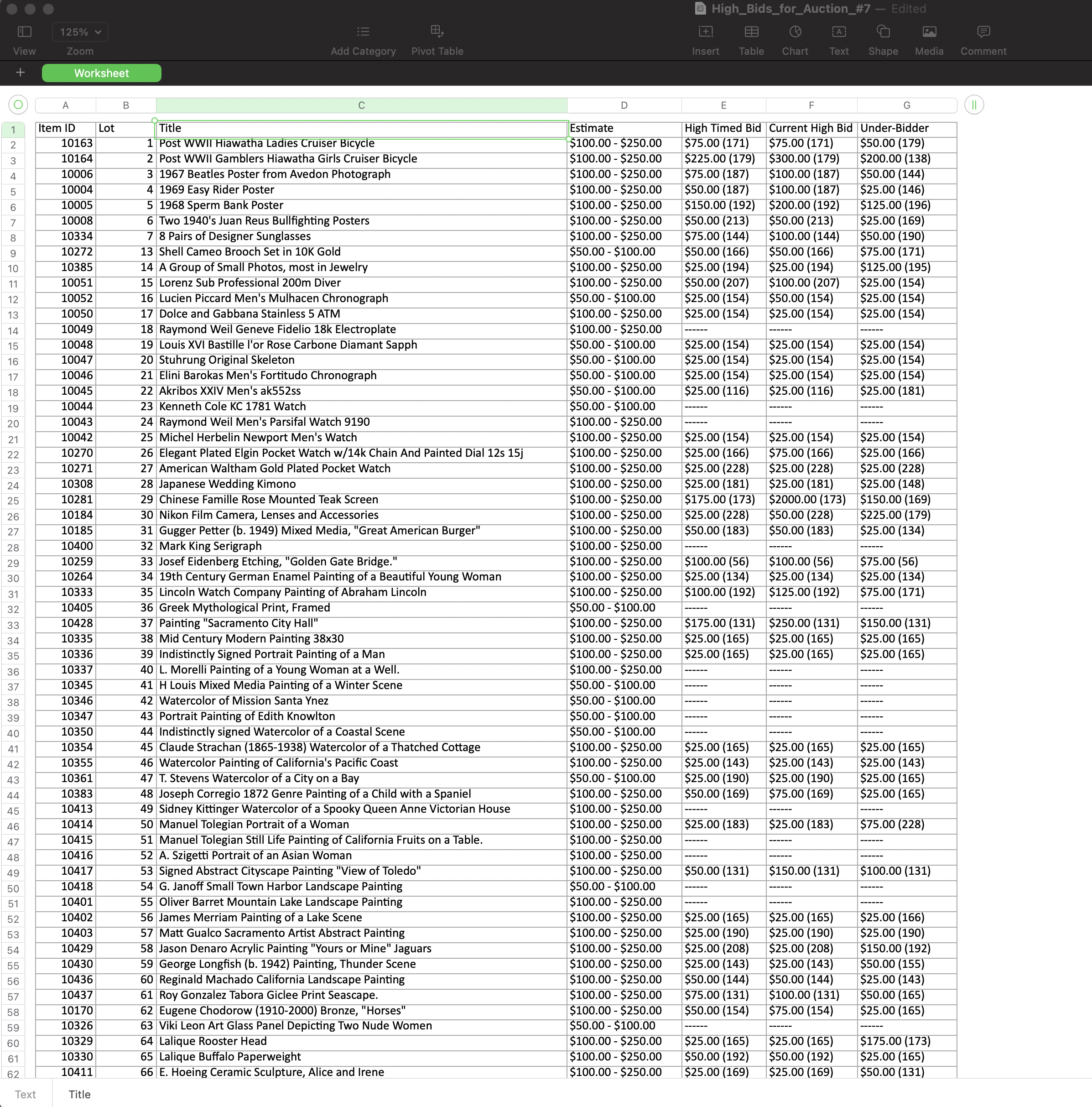Add a new sheet with plus button

click(21, 73)
